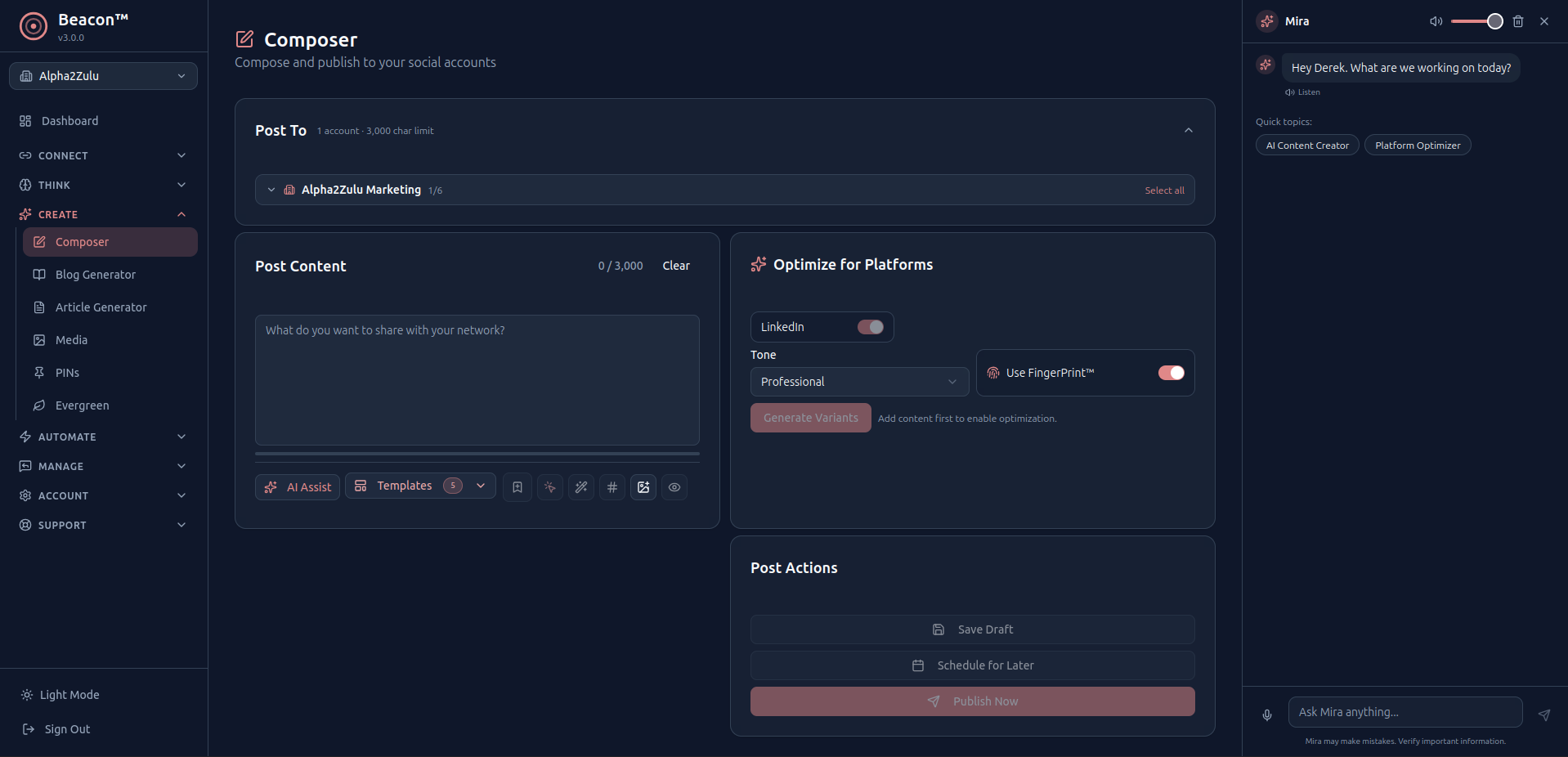Viewport: 1568px width, 757px height.
Task: Open the Evergreen page
Action: pos(110,405)
